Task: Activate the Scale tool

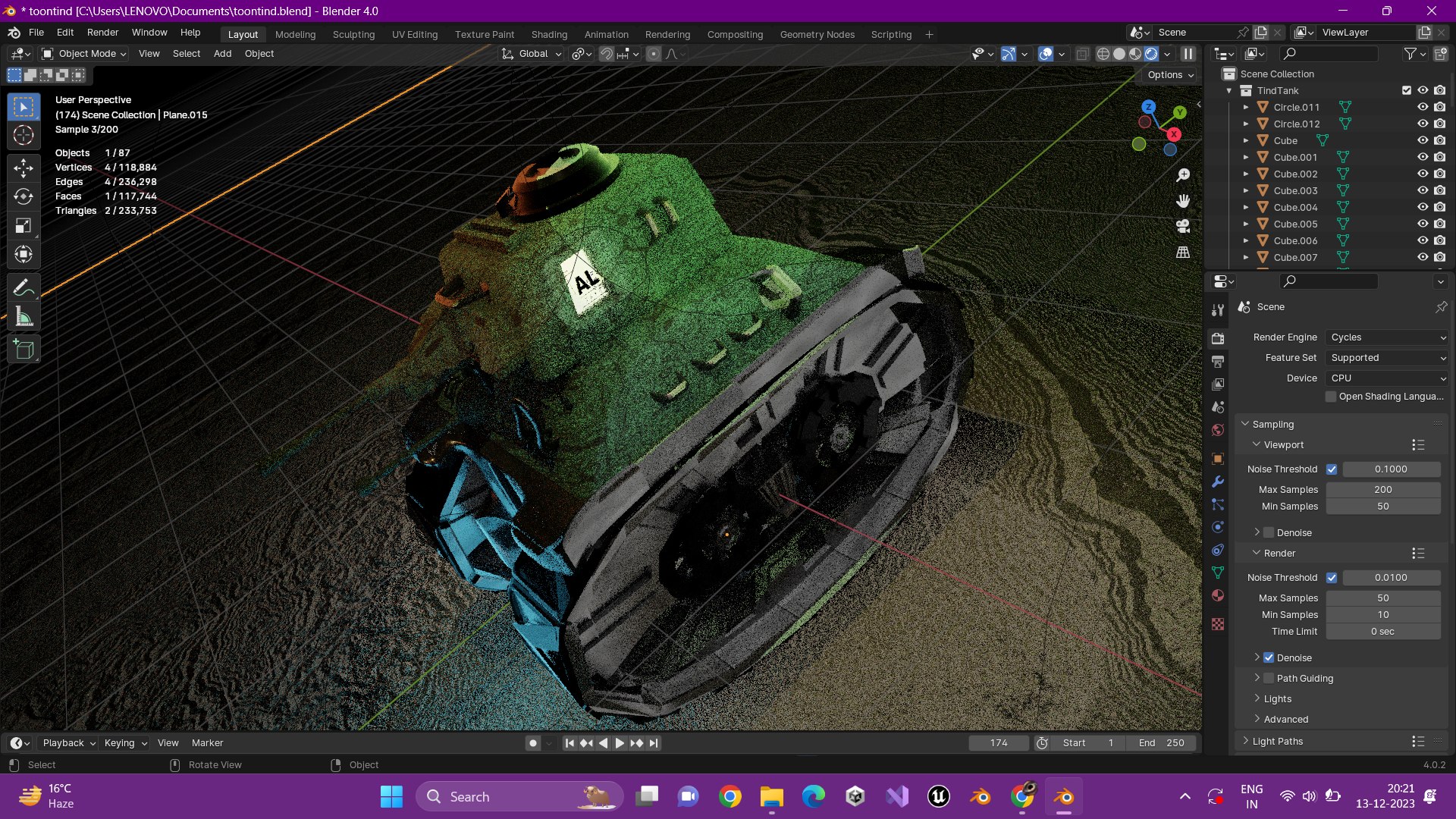Action: pyautogui.click(x=24, y=225)
